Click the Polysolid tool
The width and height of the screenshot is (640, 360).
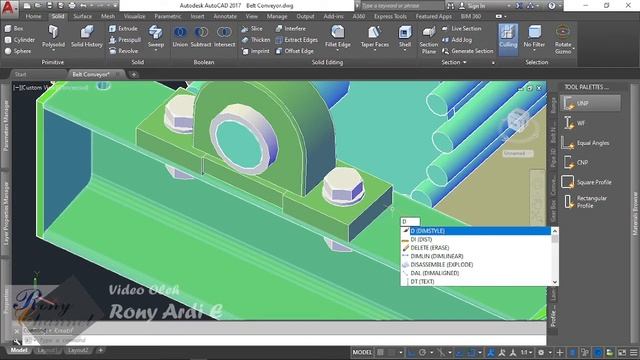[x=53, y=36]
